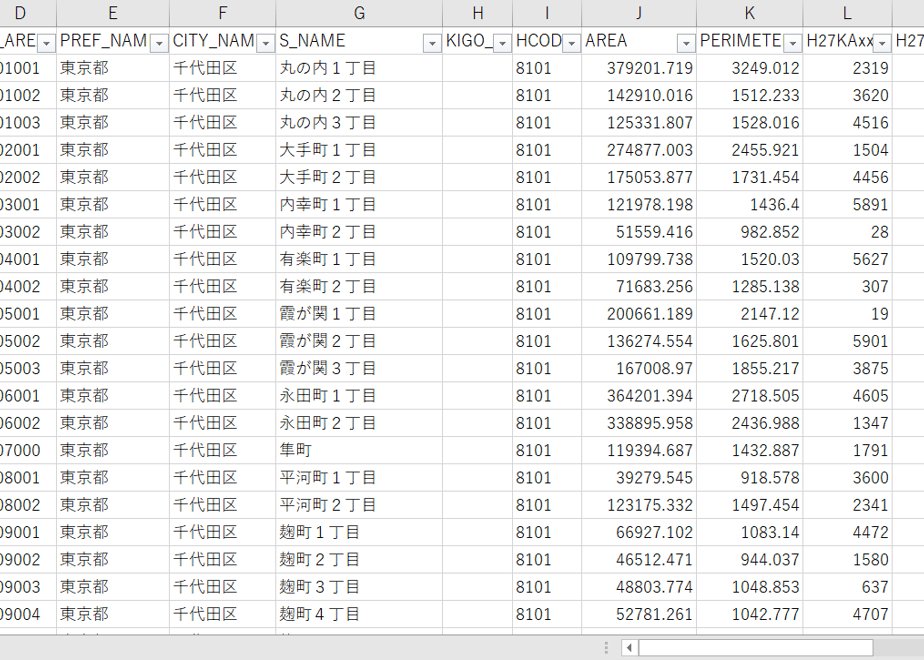Select cell 霞が関３丁目

pyautogui.click(x=359, y=368)
